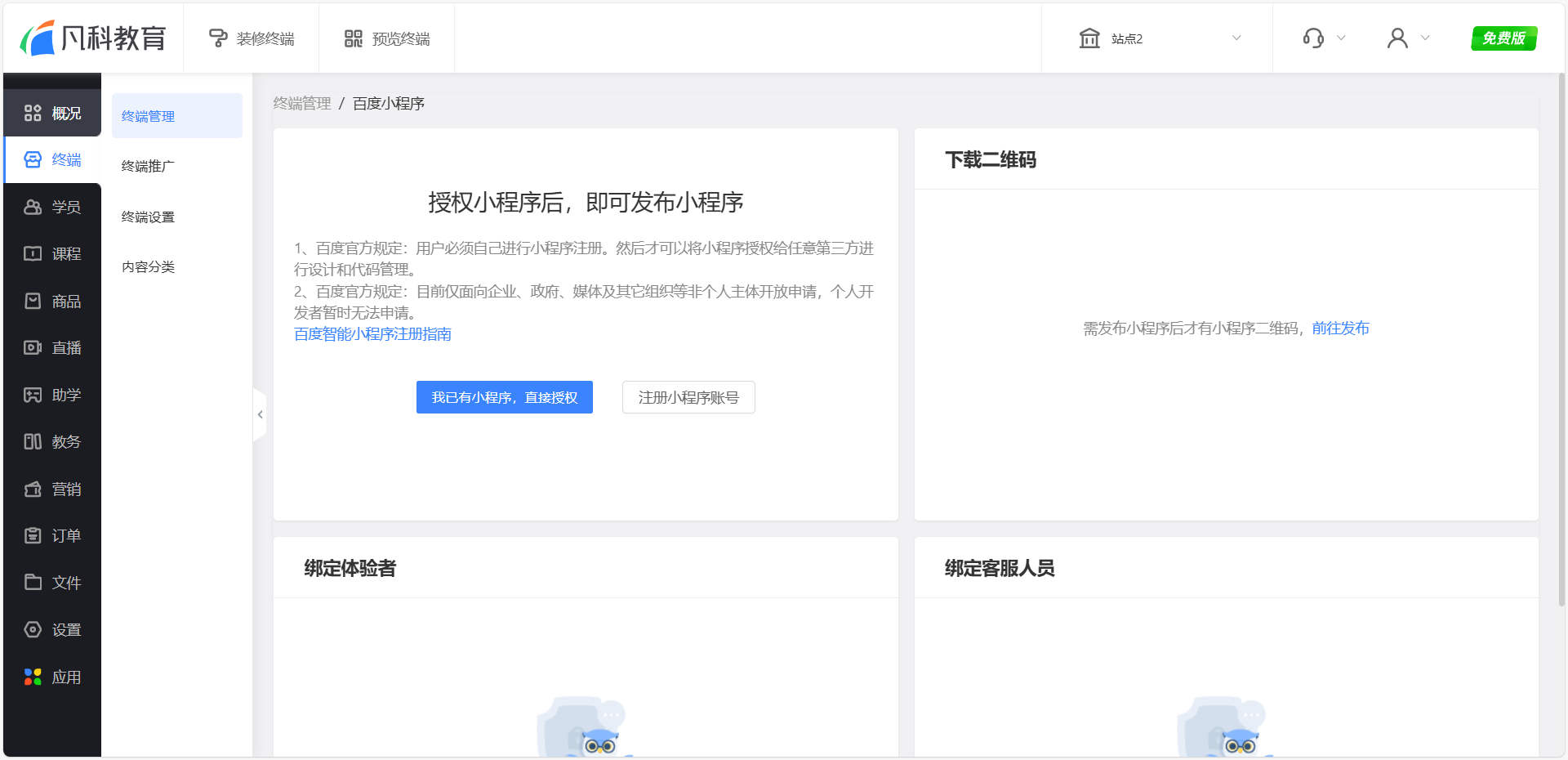
Task: Click 注册小程序账号 button
Action: [x=688, y=398]
